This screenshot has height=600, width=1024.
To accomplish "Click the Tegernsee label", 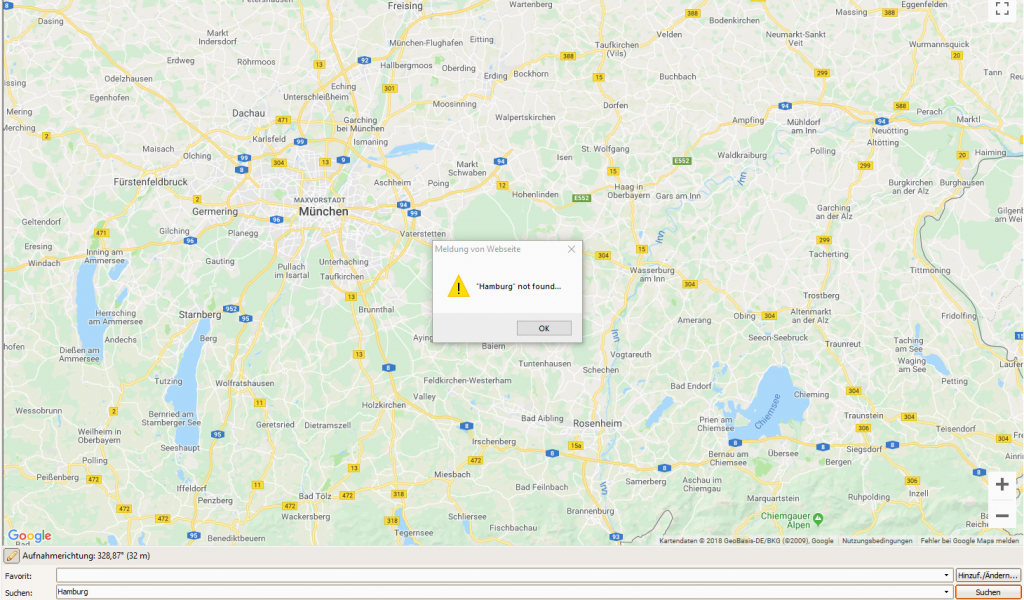I will pyautogui.click(x=413, y=533).
